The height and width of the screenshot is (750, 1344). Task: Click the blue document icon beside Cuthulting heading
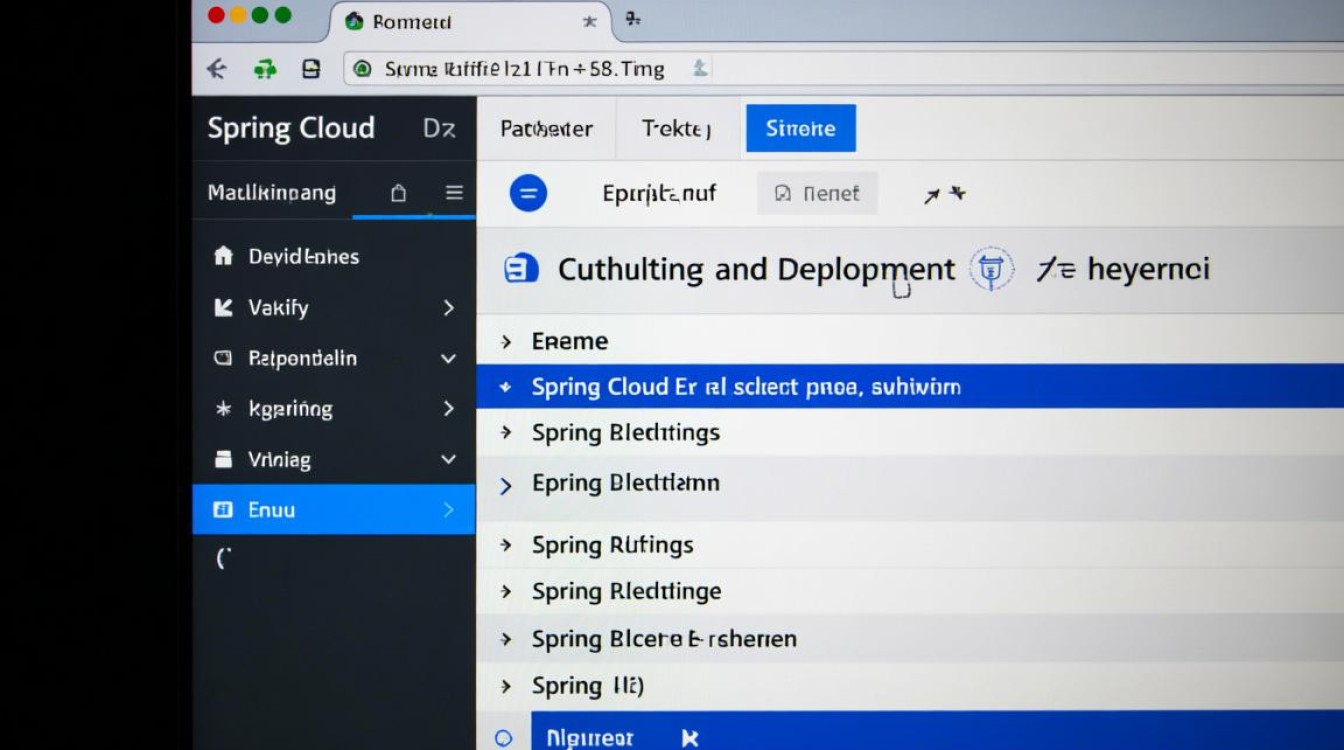522,269
